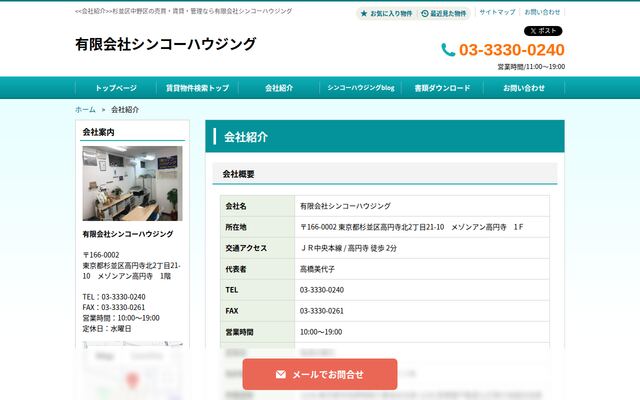
Task: Click the X ポスト share button
Action: point(543,31)
